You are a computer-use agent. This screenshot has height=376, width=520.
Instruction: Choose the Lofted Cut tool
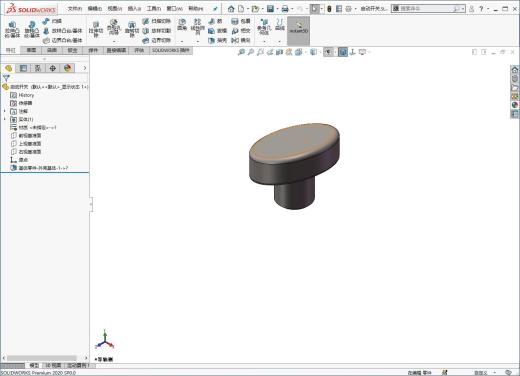pos(157,31)
